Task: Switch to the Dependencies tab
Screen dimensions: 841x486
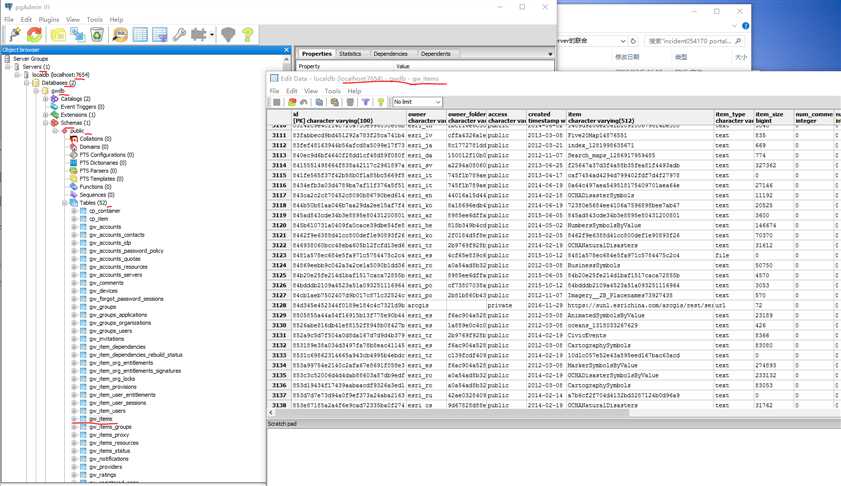Action: (x=390, y=54)
